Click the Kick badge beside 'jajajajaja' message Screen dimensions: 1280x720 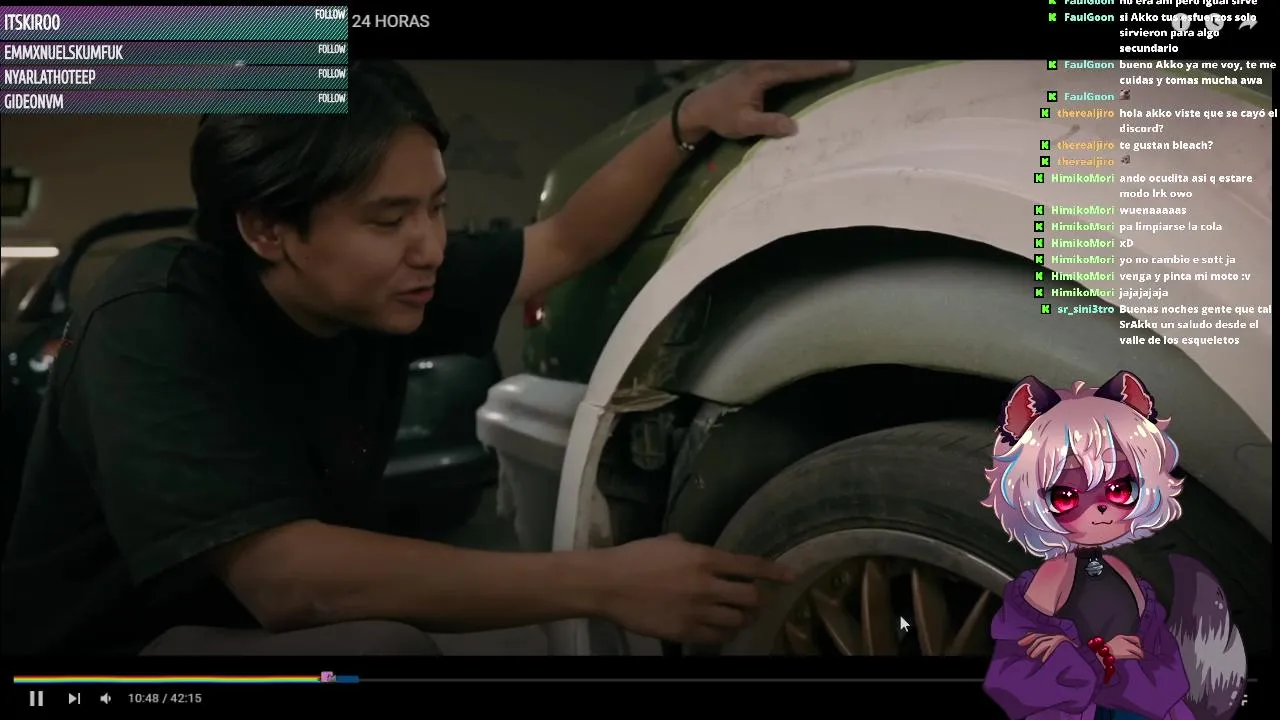click(1039, 293)
